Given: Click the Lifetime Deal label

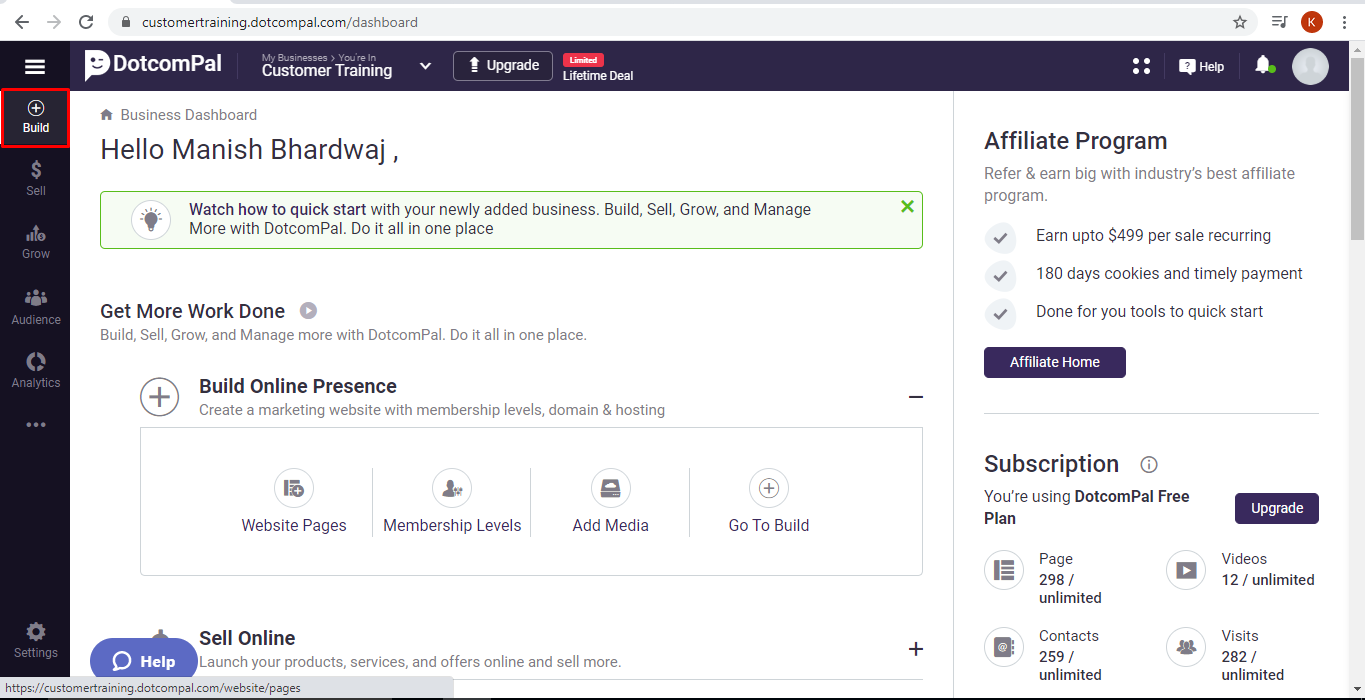Looking at the screenshot, I should [x=598, y=76].
